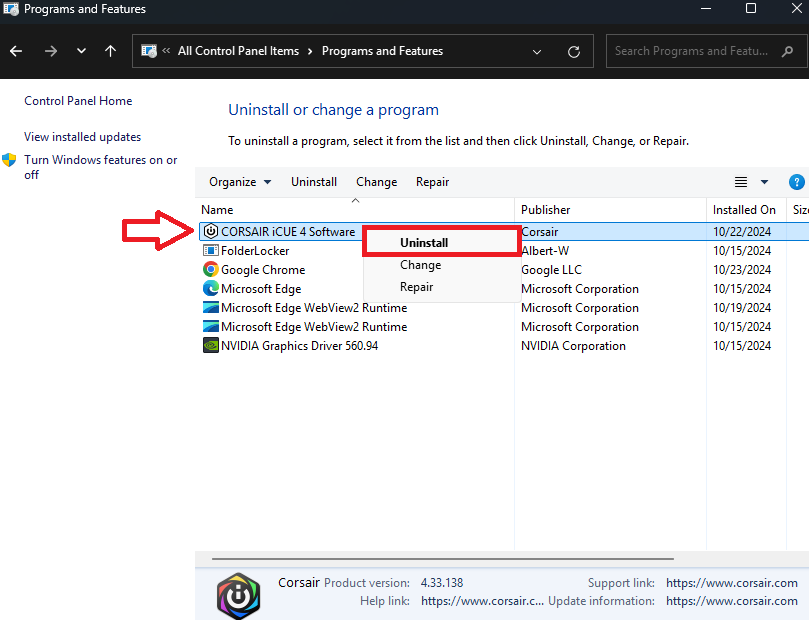The image size is (809, 620).
Task: Sort by the Installed On column header
Action: tap(744, 210)
